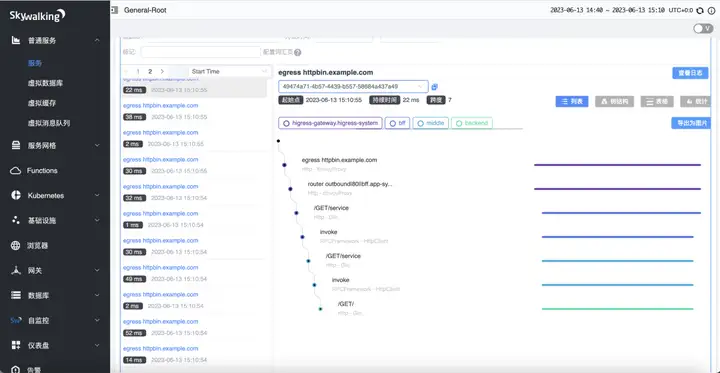Click the info icon at top right
This screenshot has height=373, width=720.
click(x=711, y=11)
